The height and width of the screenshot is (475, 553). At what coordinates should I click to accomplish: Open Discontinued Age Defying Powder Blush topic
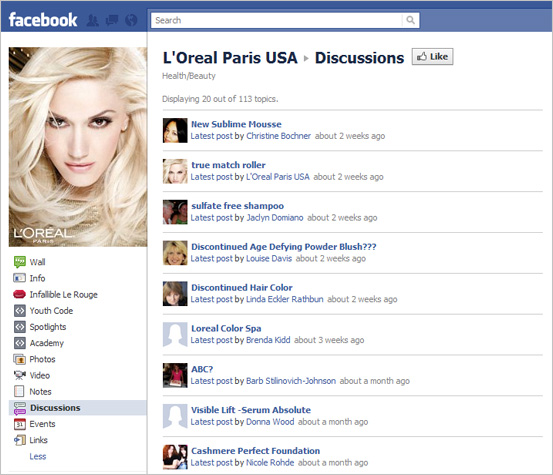[284, 246]
